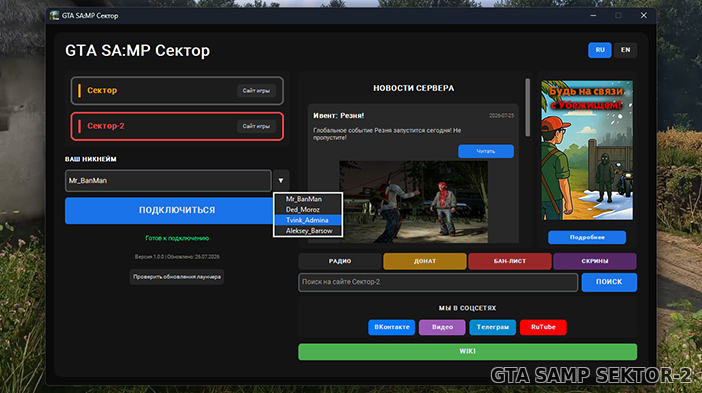
Task: Select the Сектор server entry
Action: (177, 90)
